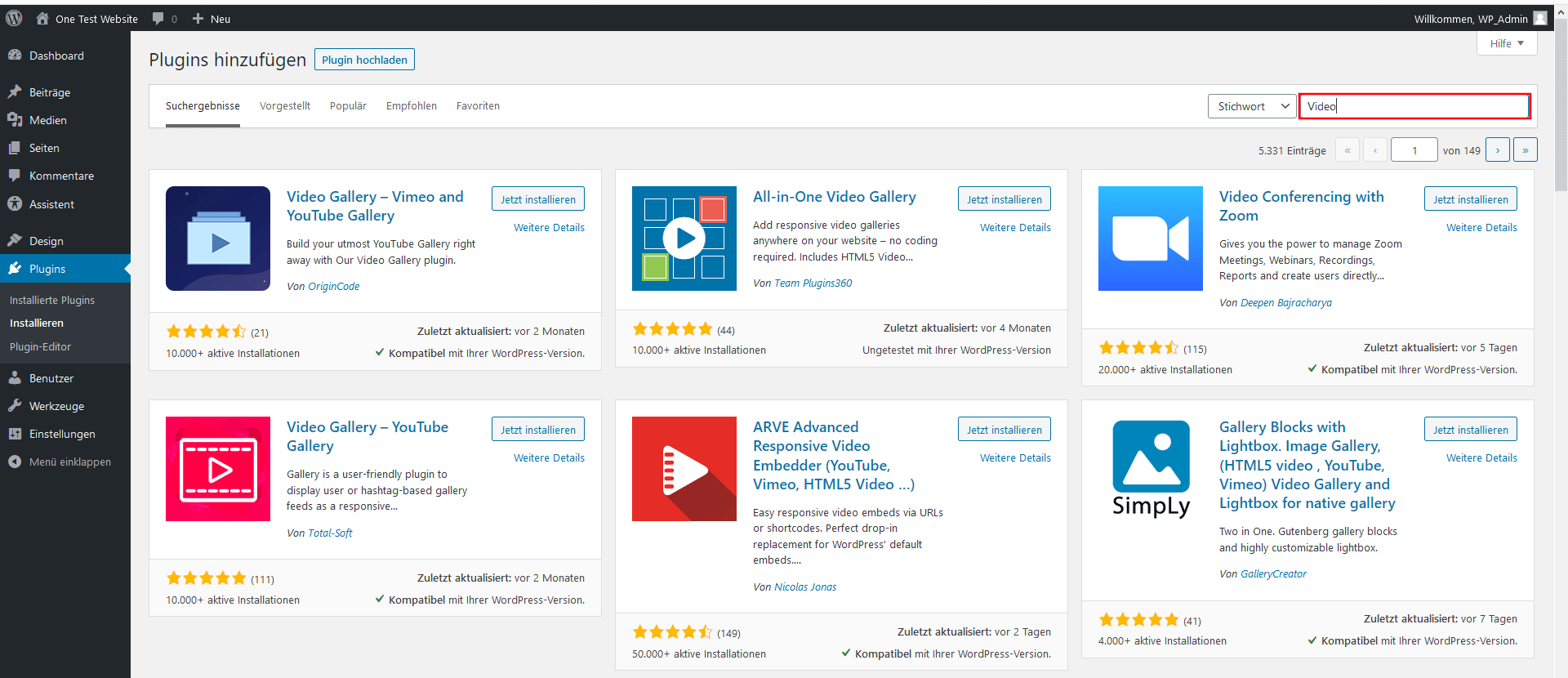This screenshot has height=678, width=1568.
Task: Open All-in-One Video Gallery plugin thumbnail
Action: point(684,239)
